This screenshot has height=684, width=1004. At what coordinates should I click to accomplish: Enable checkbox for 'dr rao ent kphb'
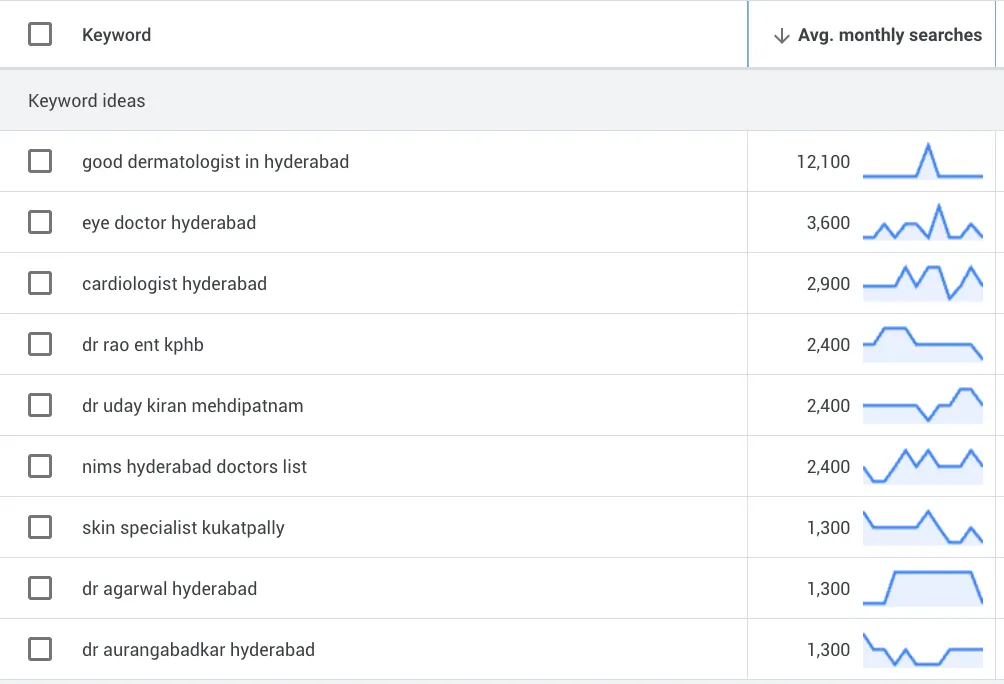[40, 344]
